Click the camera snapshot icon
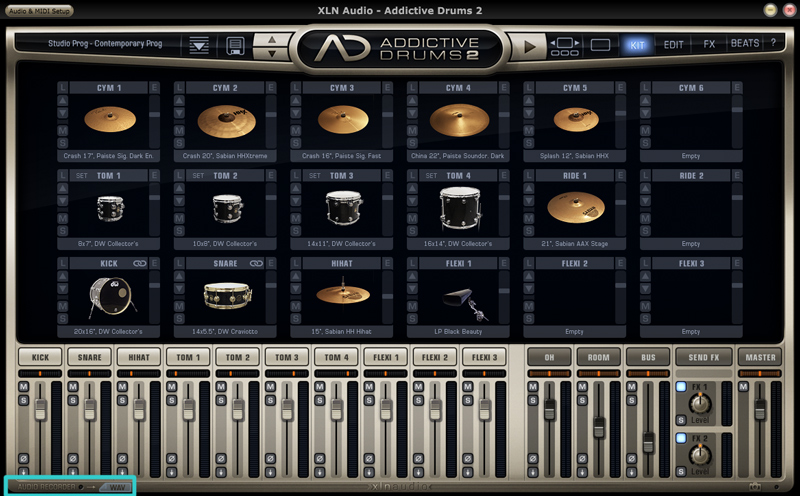This screenshot has height=496, width=800. tap(755, 487)
